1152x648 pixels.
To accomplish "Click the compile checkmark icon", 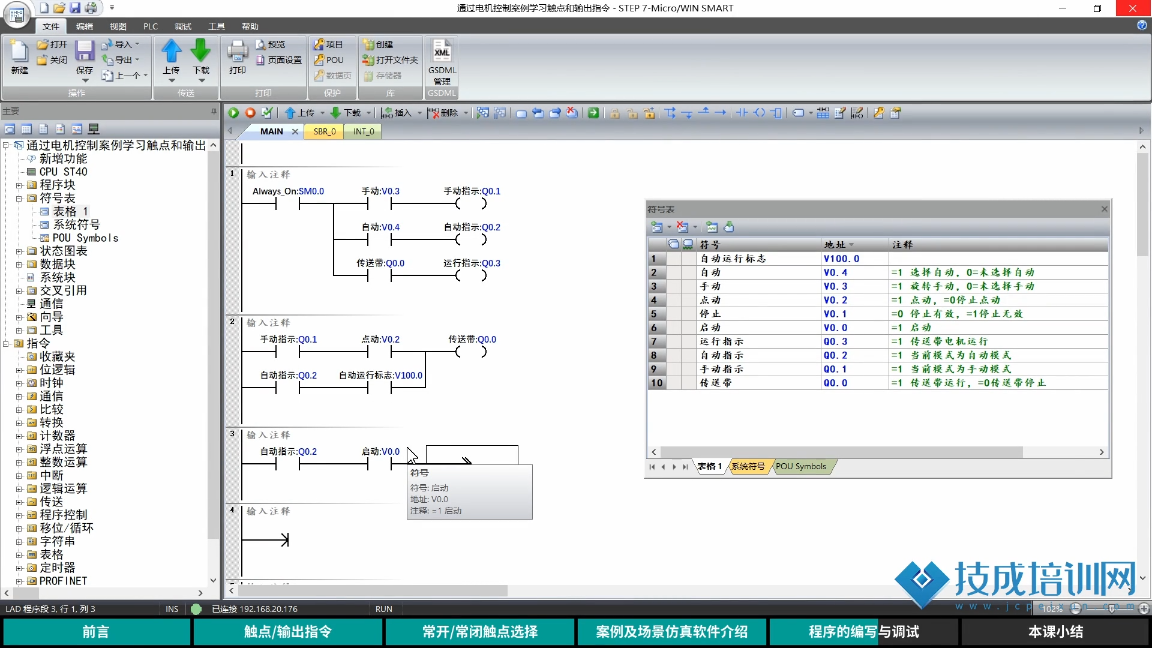I will 267,113.
